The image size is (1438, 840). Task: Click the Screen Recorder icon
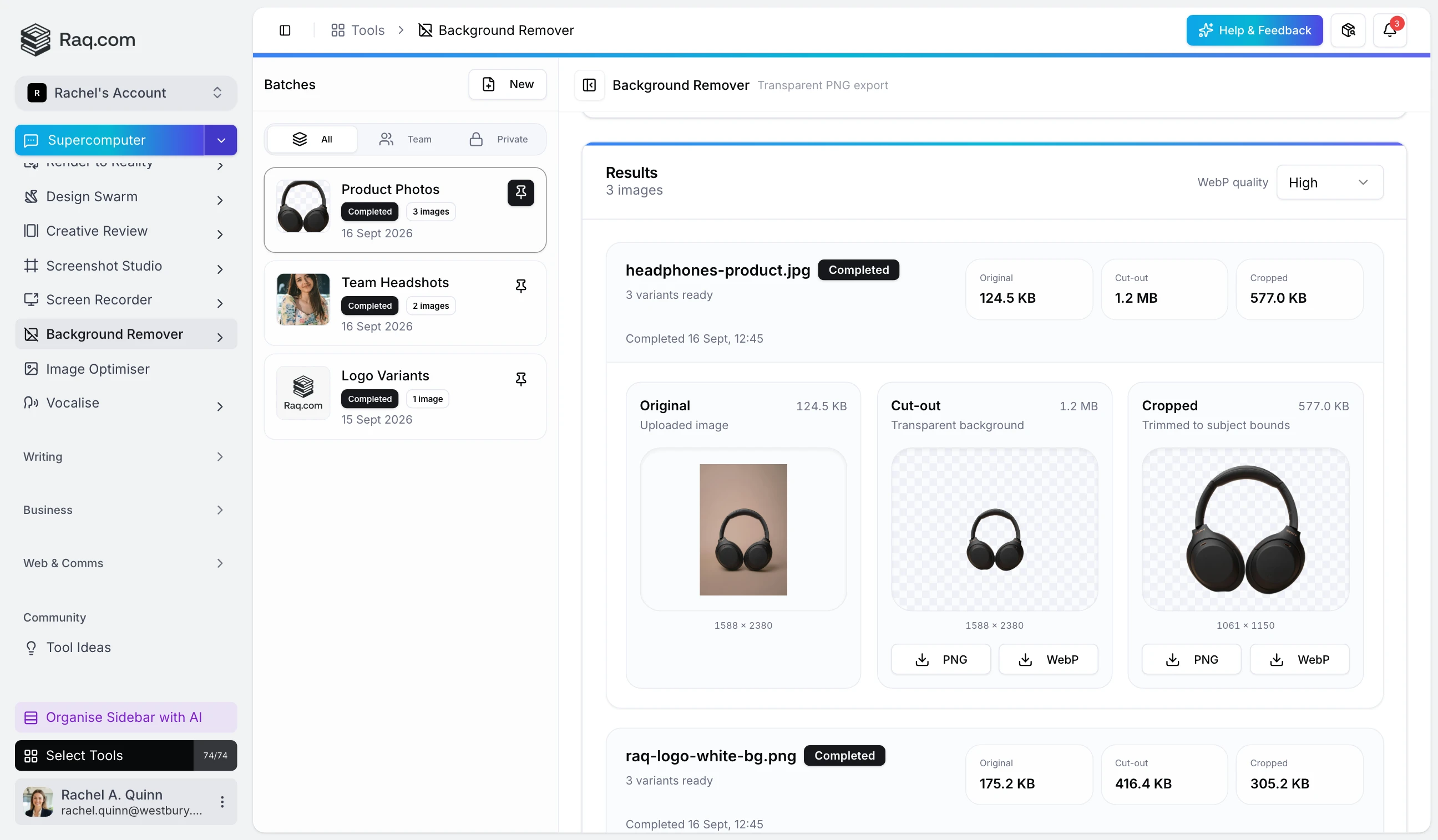click(31, 300)
